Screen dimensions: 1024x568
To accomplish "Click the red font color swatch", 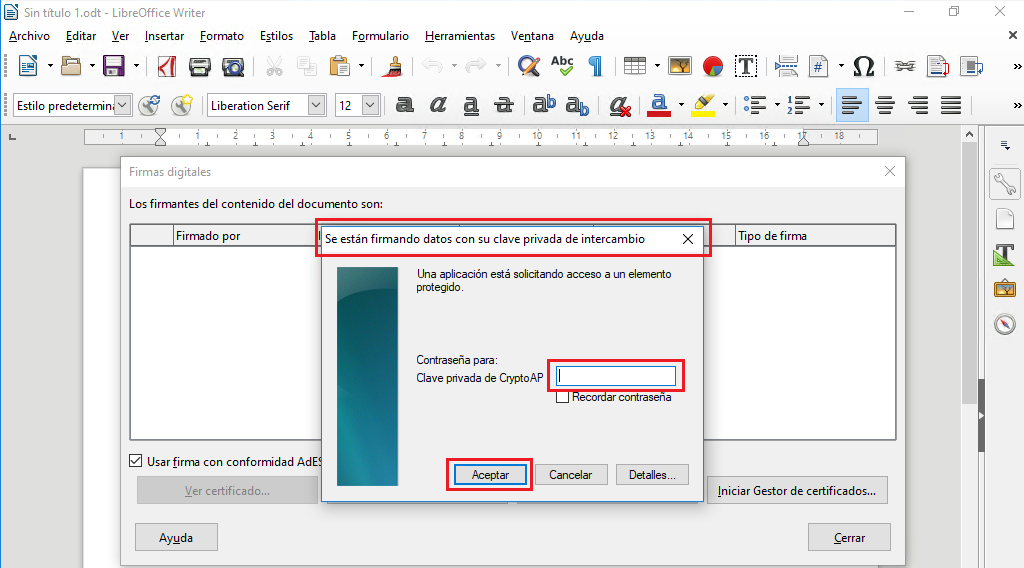I will (658, 105).
